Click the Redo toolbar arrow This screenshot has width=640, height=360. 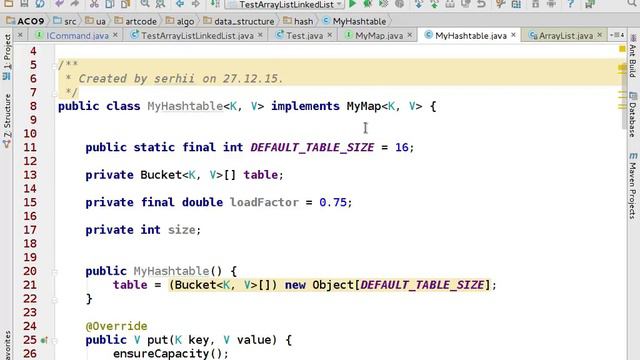pyautogui.click(x=74, y=4)
